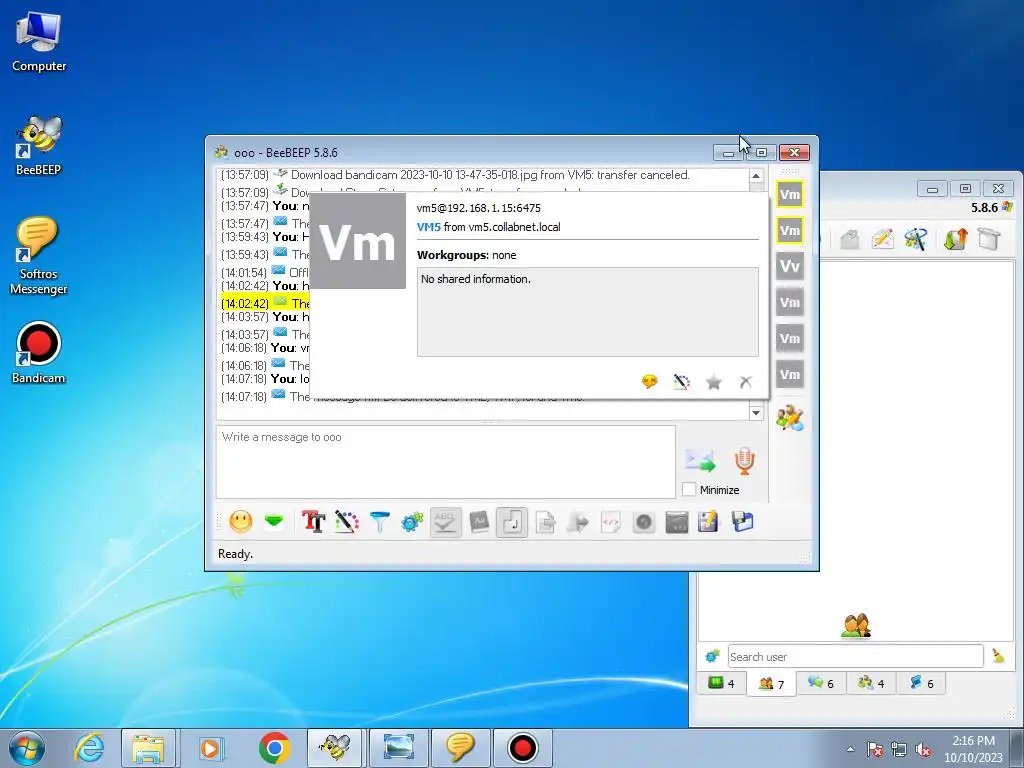
Task: Toggle the word completer dictionary icon
Action: tap(479, 522)
